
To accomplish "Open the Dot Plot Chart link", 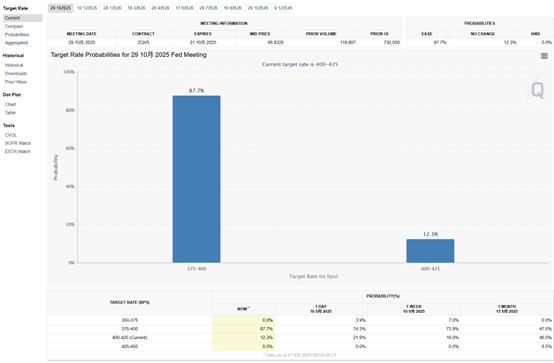I will point(10,104).
